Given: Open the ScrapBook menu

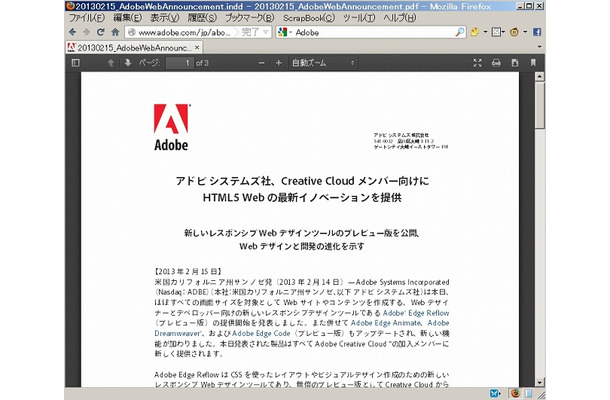Looking at the screenshot, I should (x=309, y=18).
